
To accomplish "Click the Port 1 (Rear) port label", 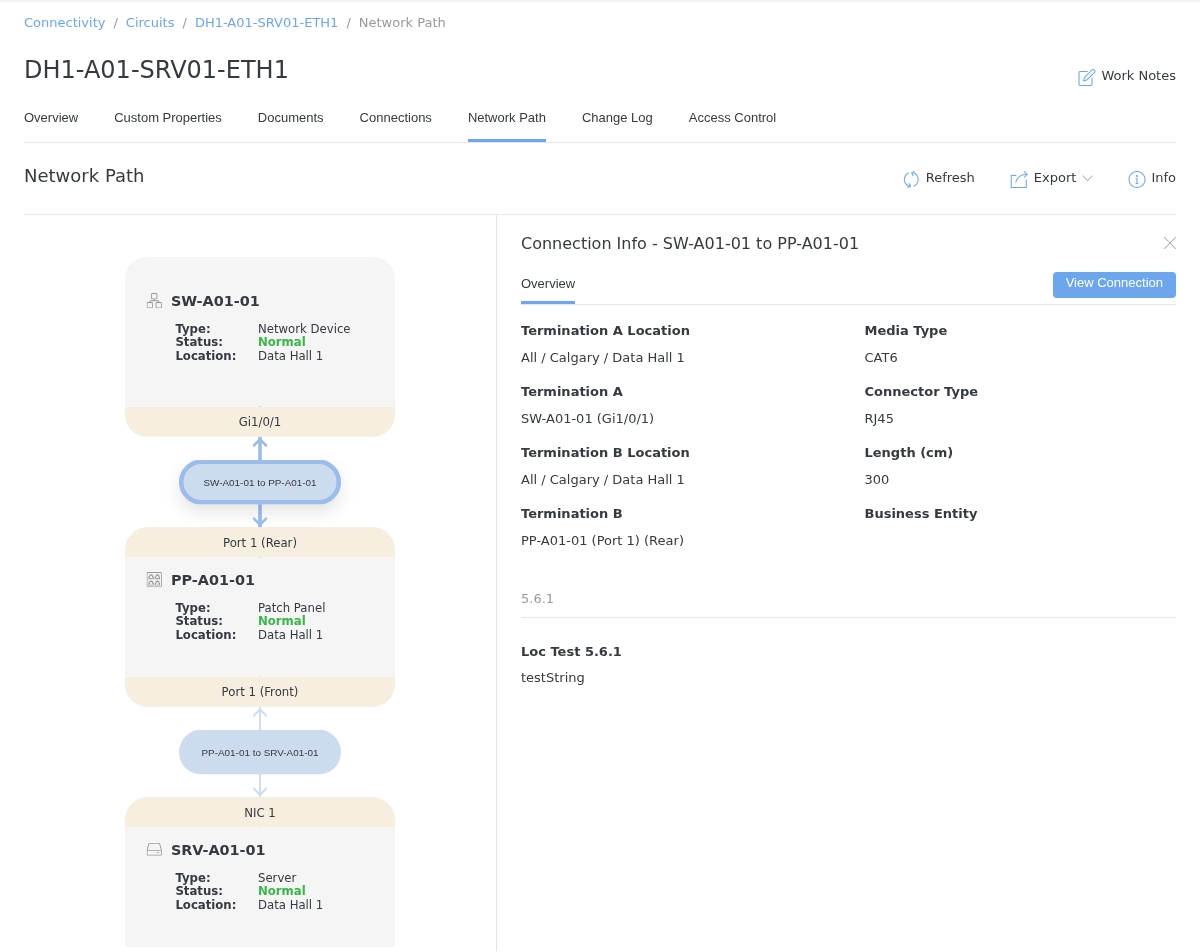I will pos(260,542).
